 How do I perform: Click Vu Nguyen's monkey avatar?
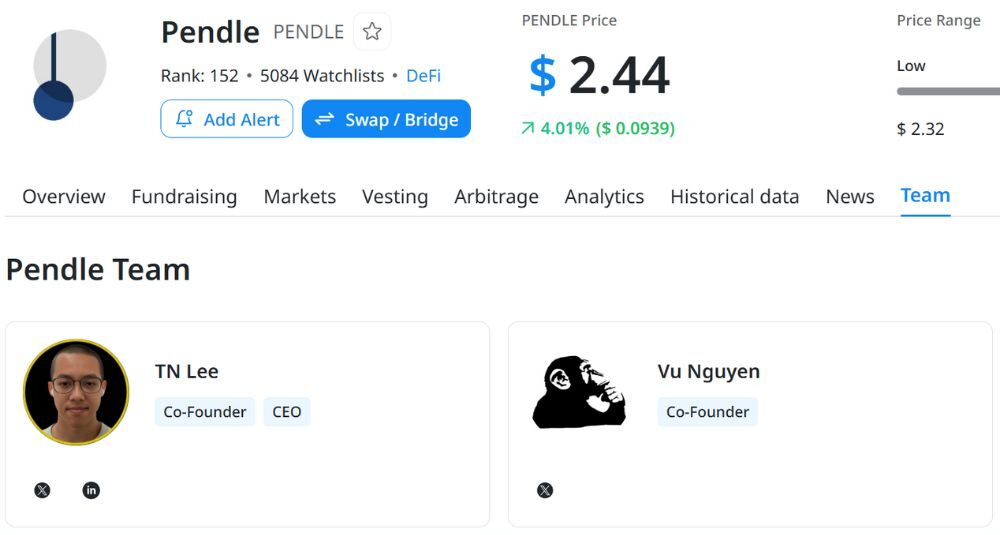579,392
